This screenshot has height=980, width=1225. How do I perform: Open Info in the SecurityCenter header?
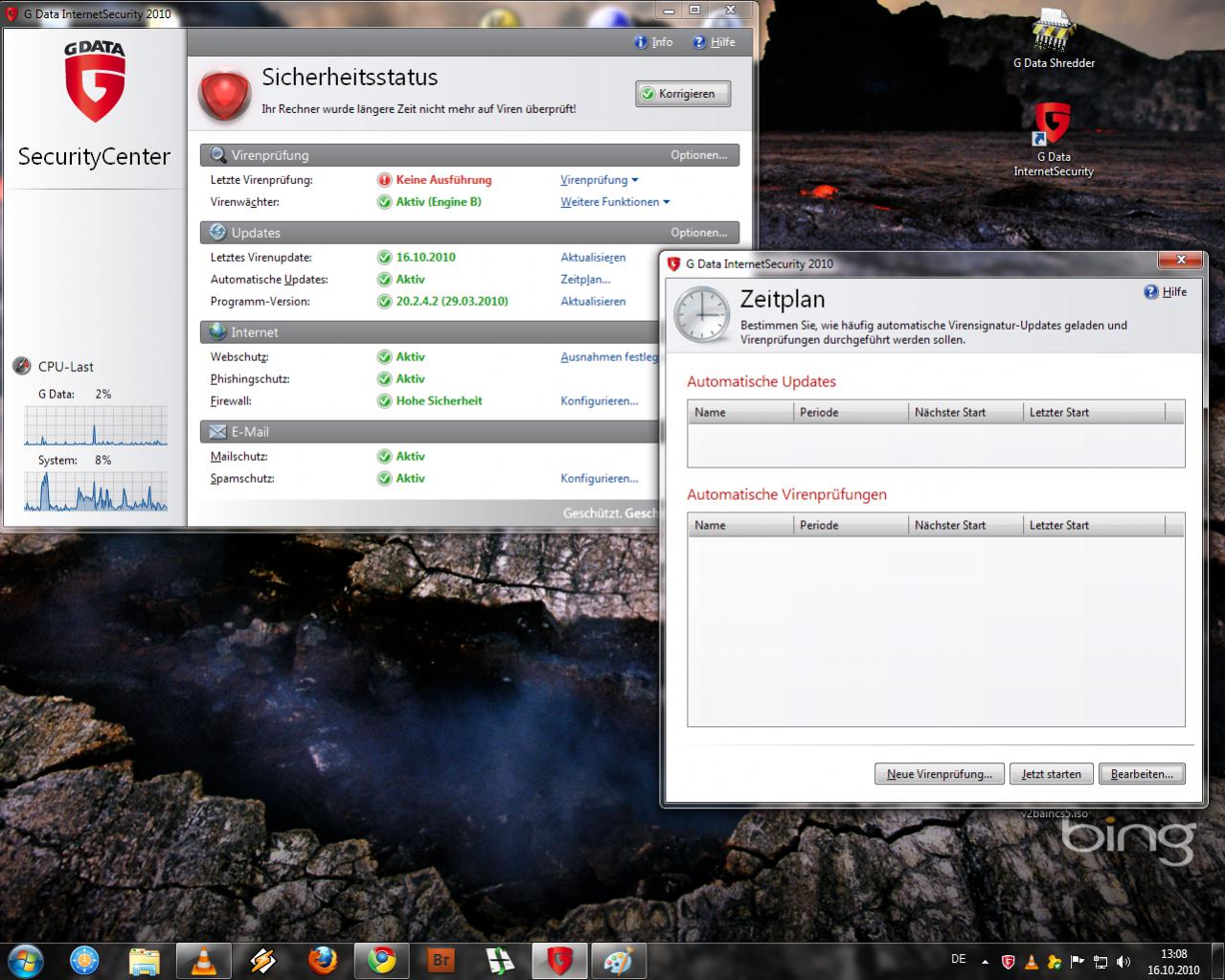click(654, 42)
